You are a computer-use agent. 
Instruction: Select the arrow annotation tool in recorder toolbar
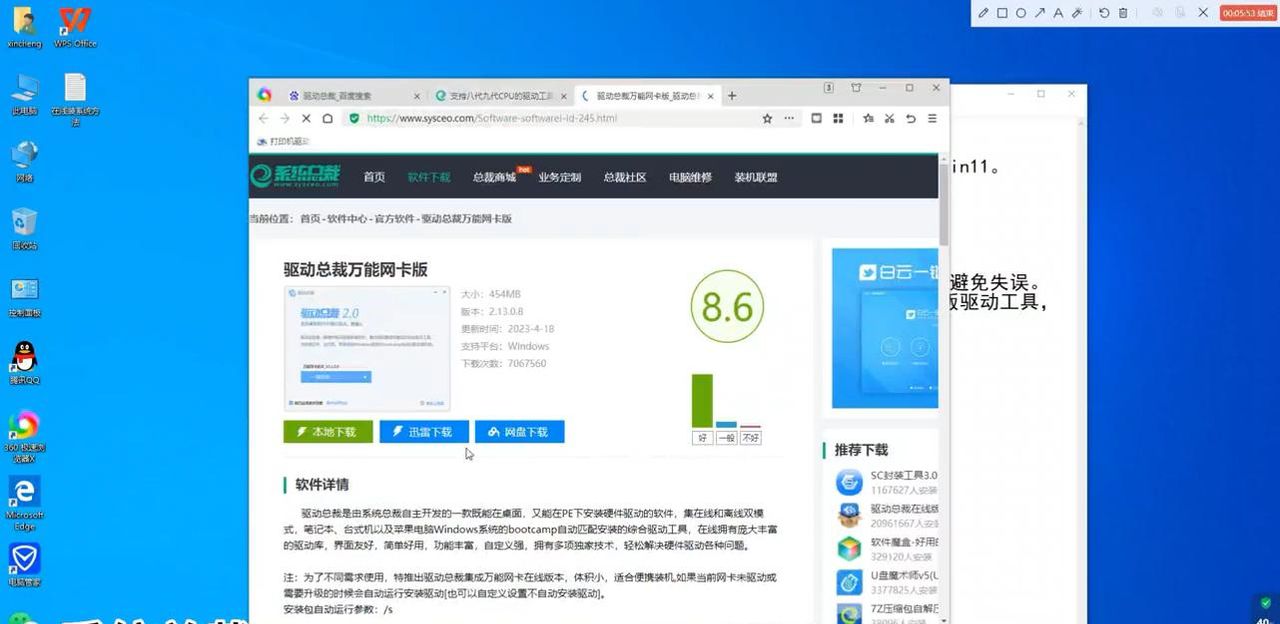pyautogui.click(x=1039, y=12)
